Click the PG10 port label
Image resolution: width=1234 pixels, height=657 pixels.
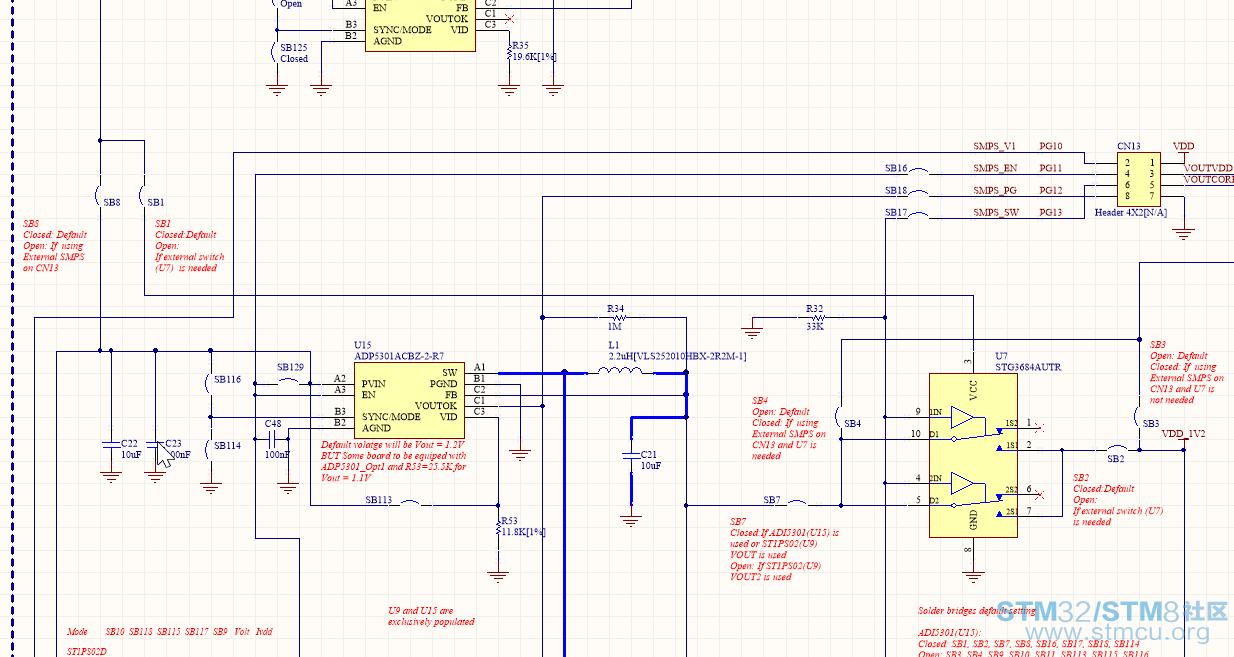click(1051, 147)
